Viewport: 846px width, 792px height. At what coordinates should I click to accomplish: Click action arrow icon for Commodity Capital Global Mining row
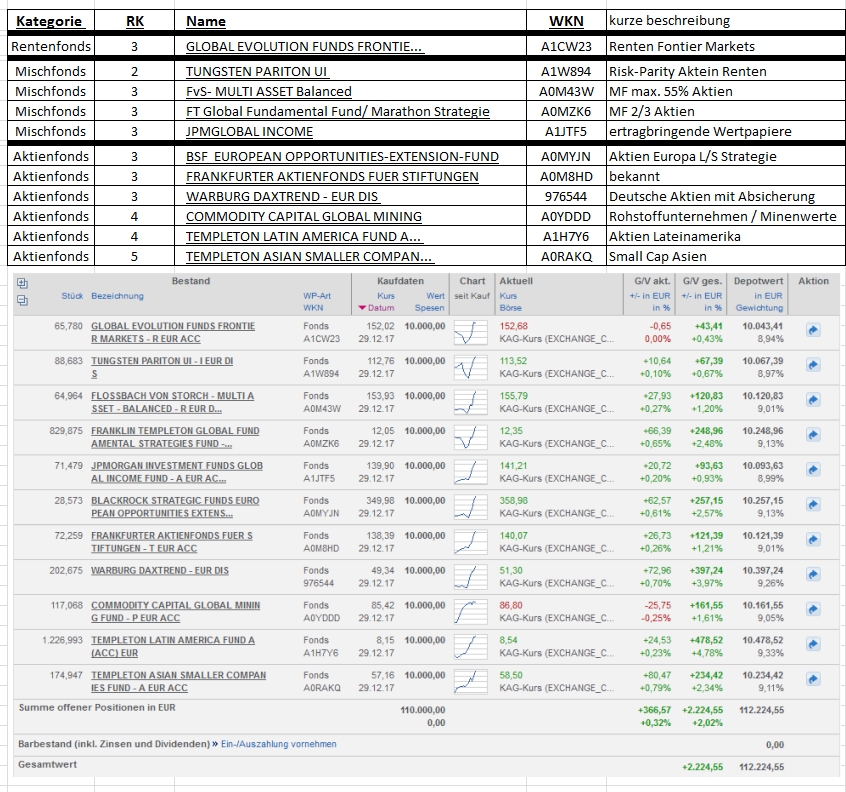click(x=813, y=610)
